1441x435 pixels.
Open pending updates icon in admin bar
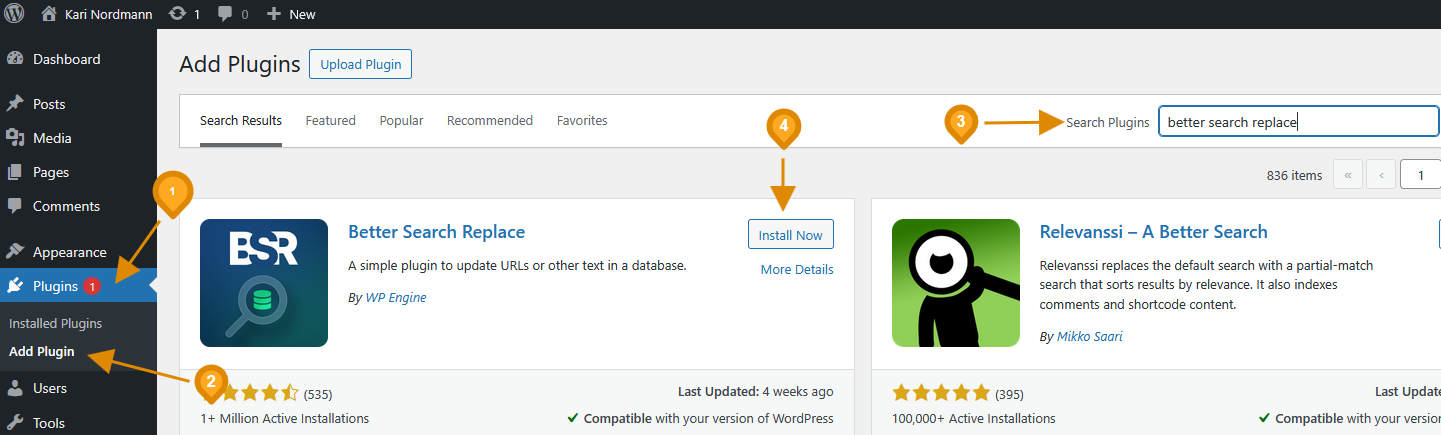(178, 14)
